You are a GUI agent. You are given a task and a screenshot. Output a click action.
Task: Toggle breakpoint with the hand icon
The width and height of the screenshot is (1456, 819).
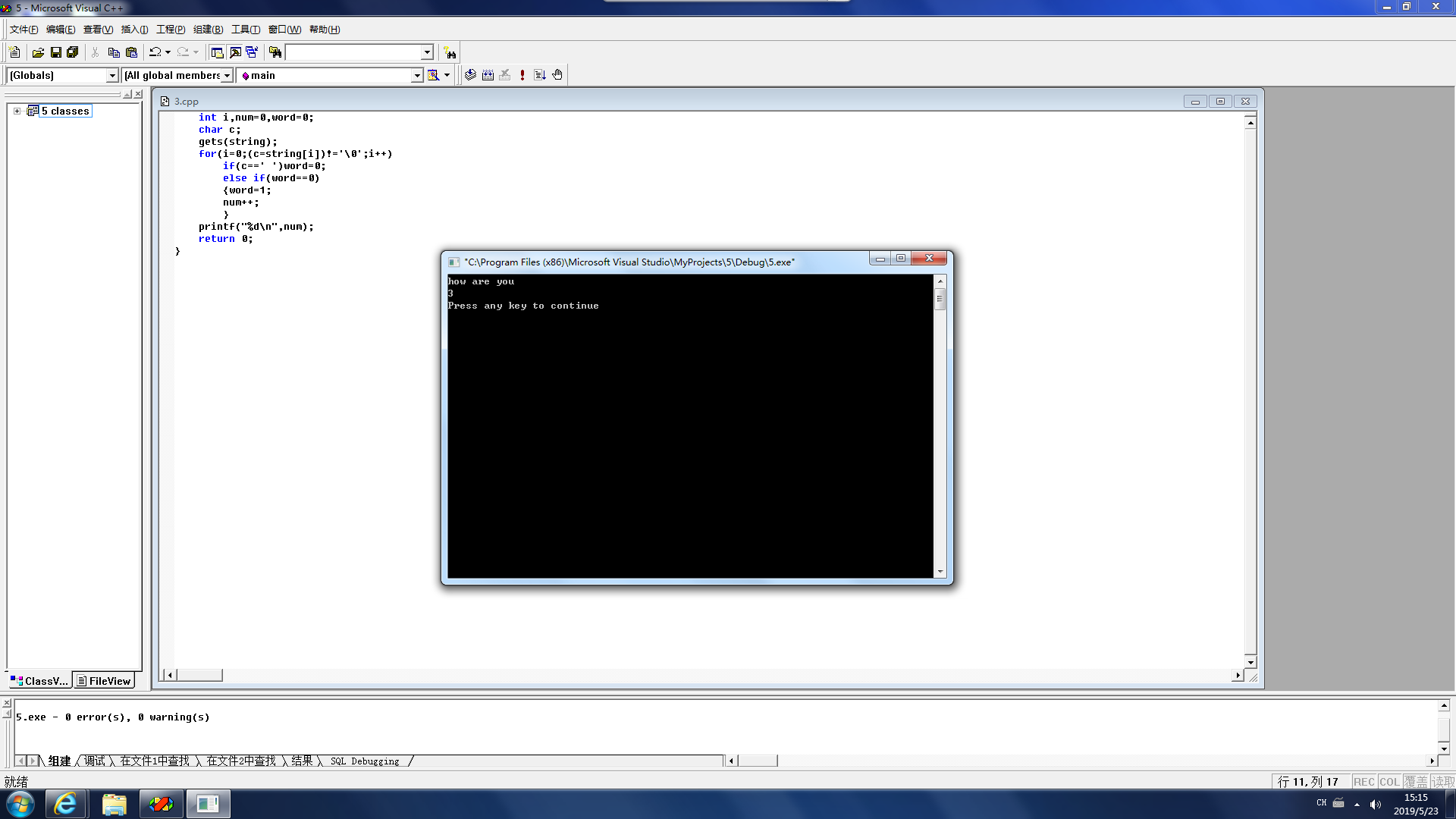coord(557,75)
